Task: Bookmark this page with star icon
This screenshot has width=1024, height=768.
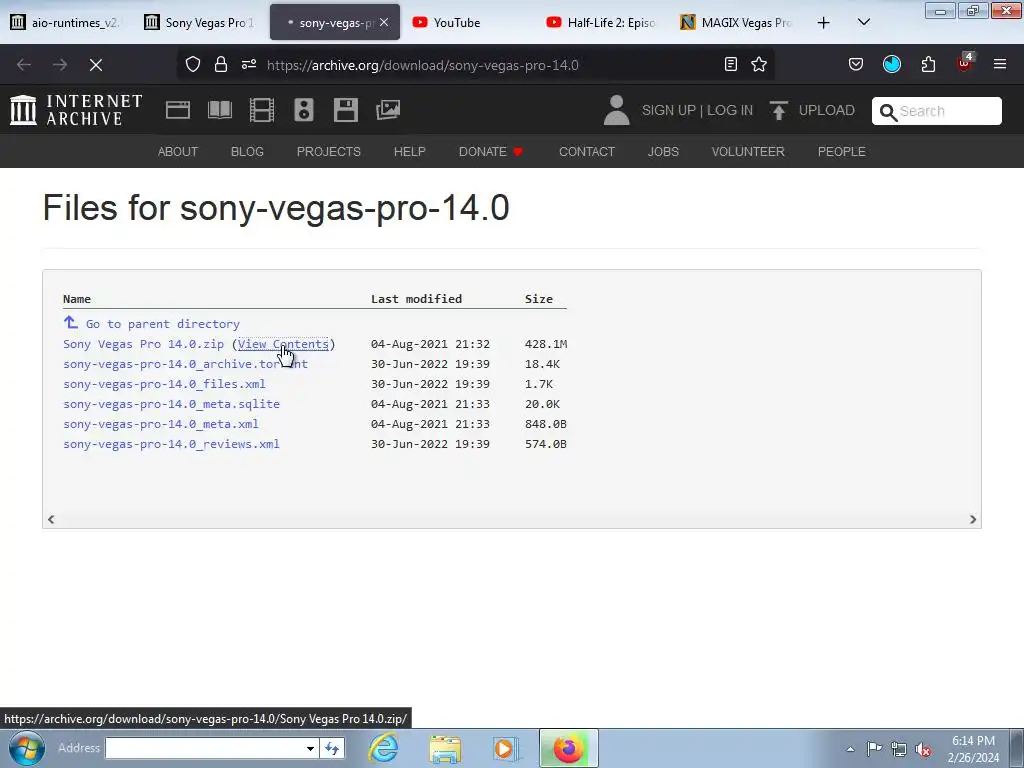Action: [759, 64]
